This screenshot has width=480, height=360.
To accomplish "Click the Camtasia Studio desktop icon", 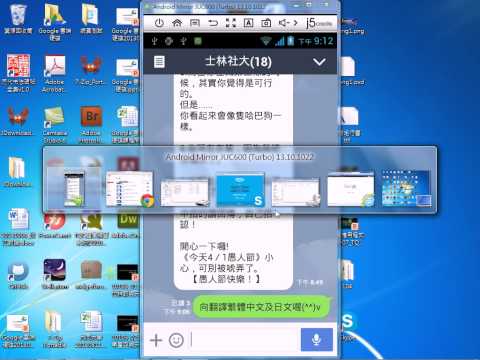I will point(55,124).
